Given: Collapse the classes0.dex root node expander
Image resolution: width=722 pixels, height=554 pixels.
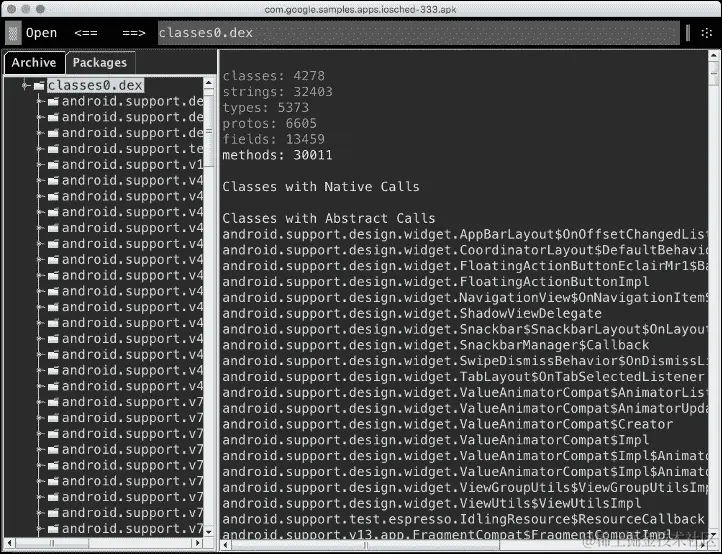Looking at the screenshot, I should (25, 85).
